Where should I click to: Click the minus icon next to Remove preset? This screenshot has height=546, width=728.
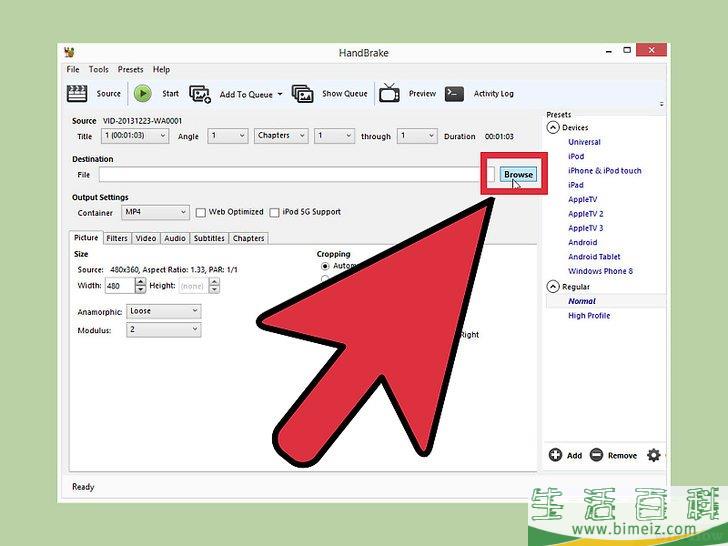coord(596,455)
